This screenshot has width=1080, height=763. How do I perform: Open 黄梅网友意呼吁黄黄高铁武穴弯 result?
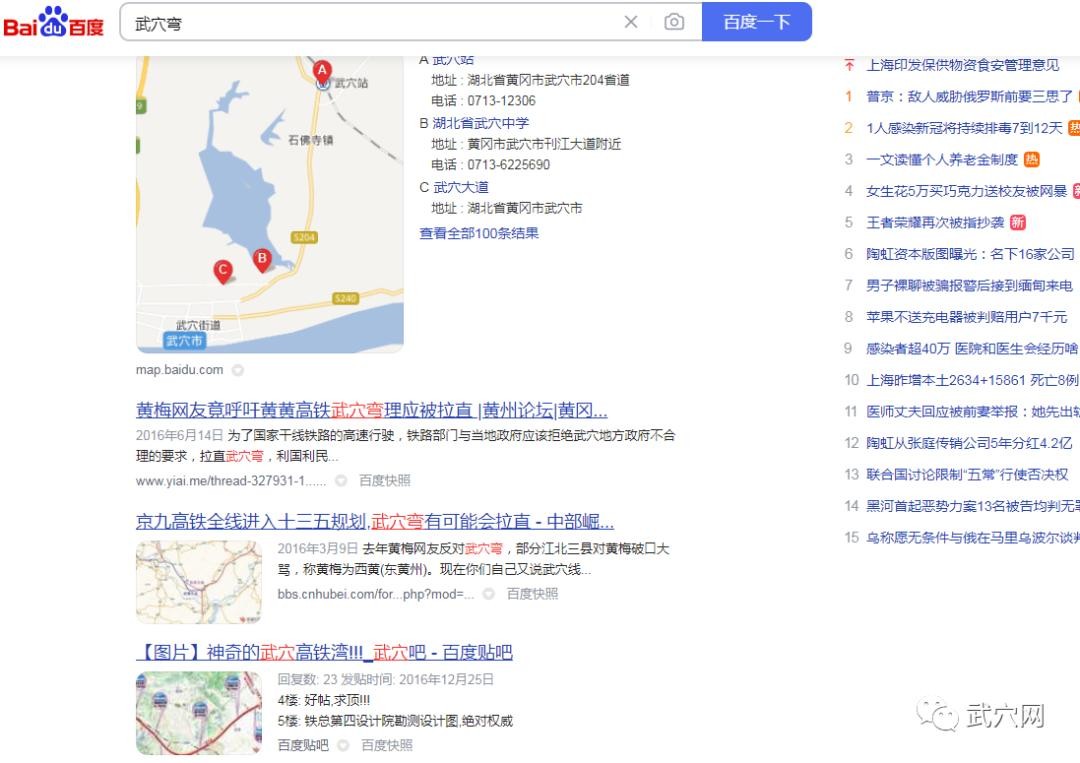[x=371, y=410]
